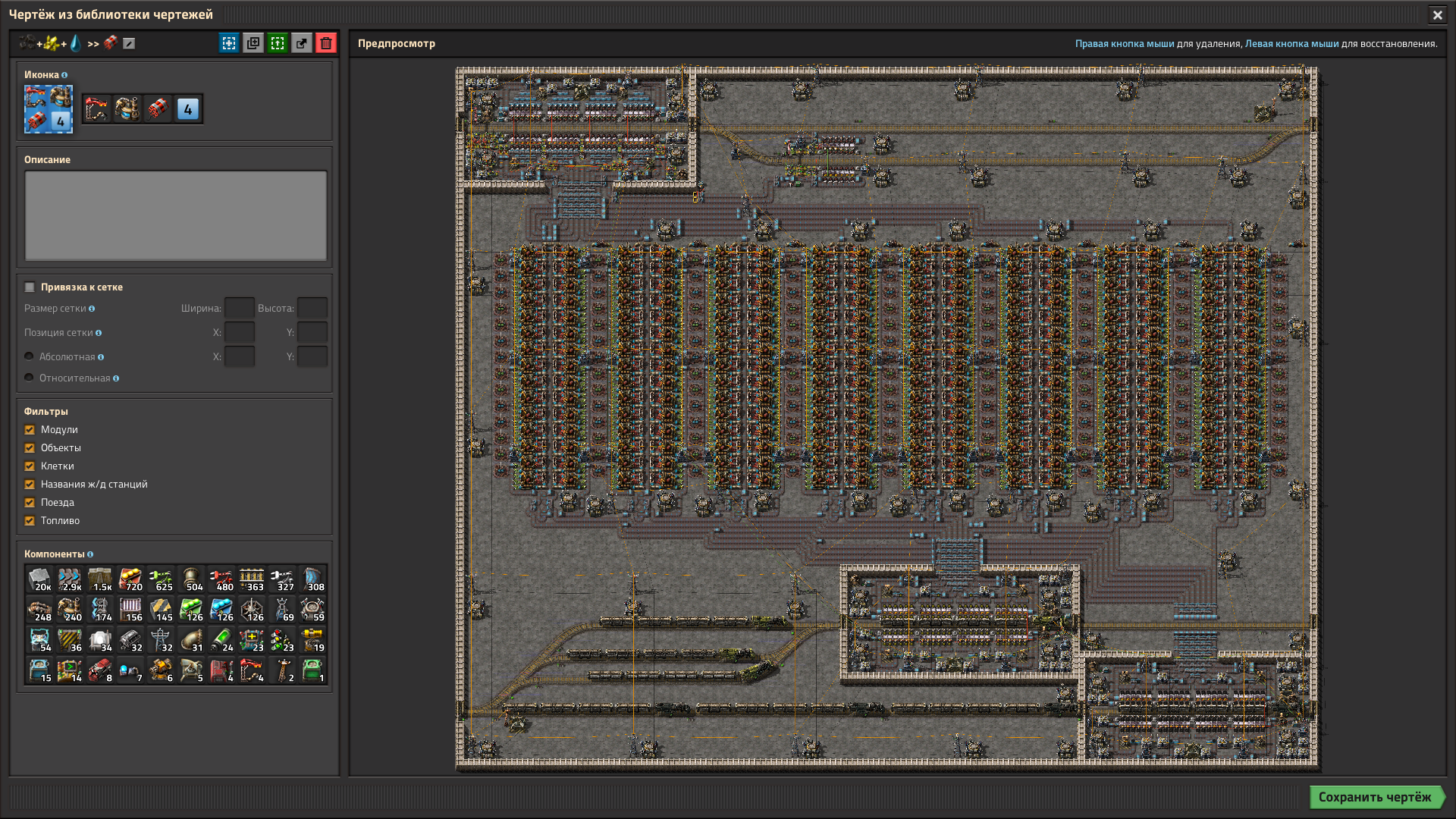Click the rail component showing 363
Screen dimensions: 1456x819
tap(252, 579)
